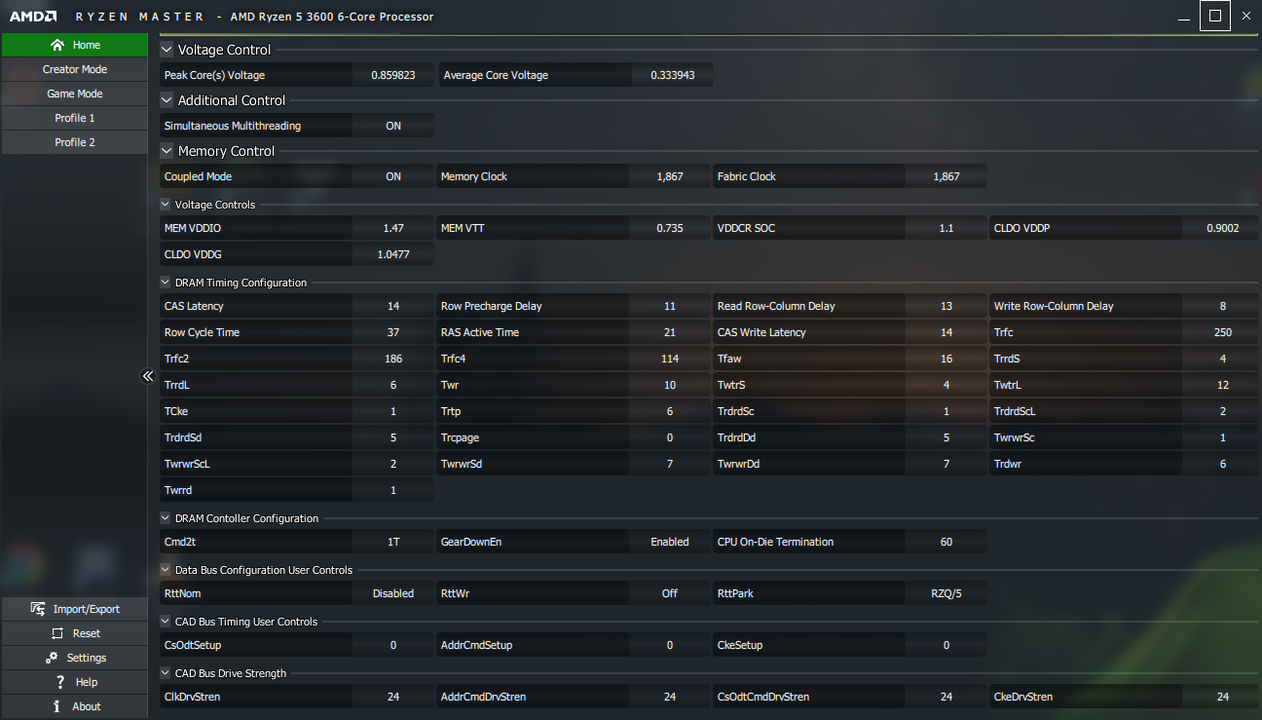Collapse the CAD Bus Drive Strength subsection
Image resolution: width=1262 pixels, height=720 pixels.
[166, 673]
